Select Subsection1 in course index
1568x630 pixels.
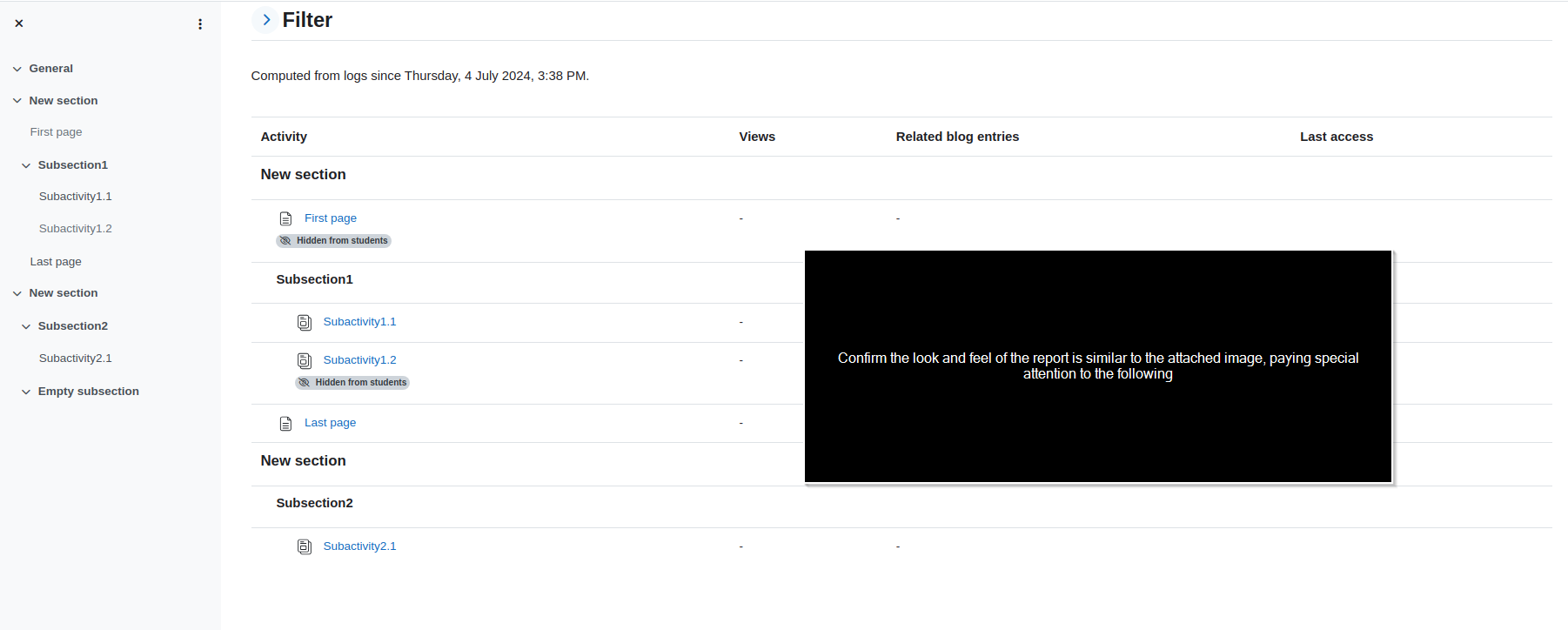tap(73, 165)
